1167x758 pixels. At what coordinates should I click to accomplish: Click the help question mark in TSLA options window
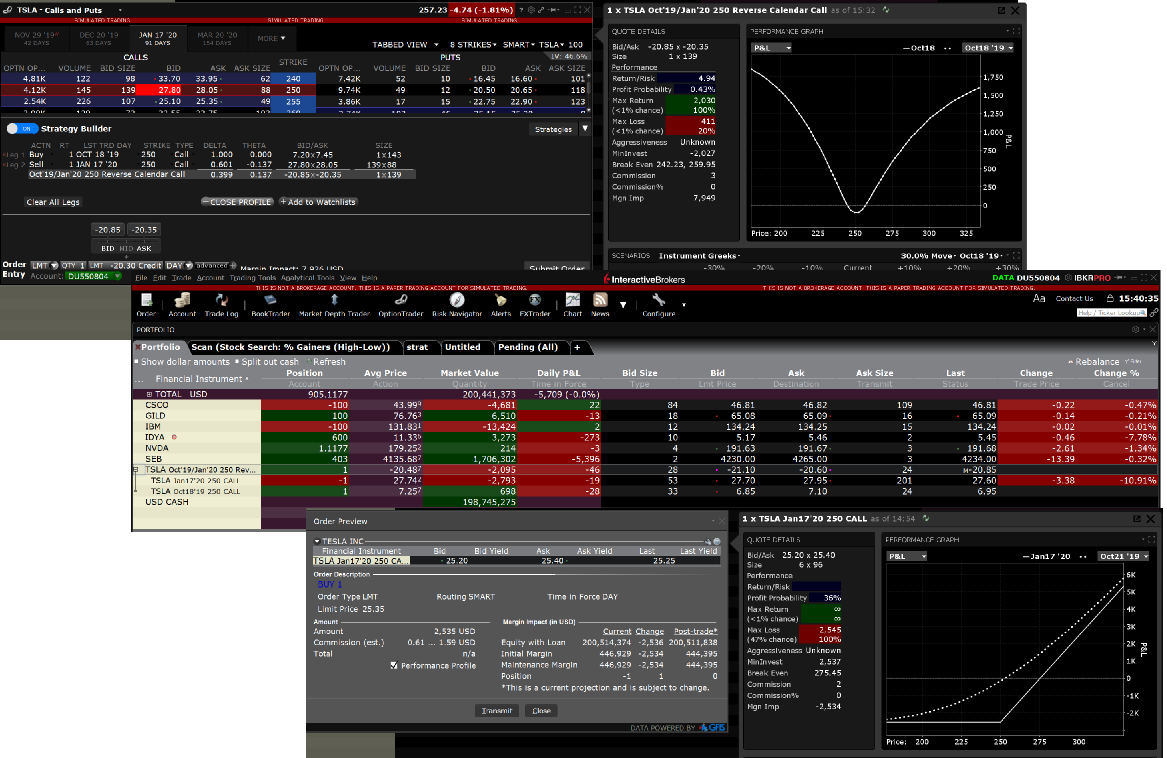pyautogui.click(x=522, y=10)
